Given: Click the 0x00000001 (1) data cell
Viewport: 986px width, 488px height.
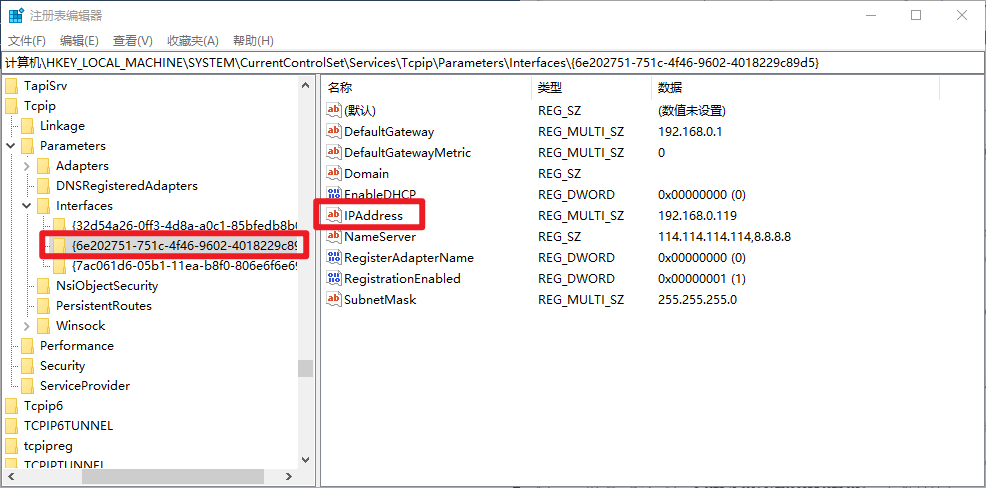Looking at the screenshot, I should click(x=702, y=279).
